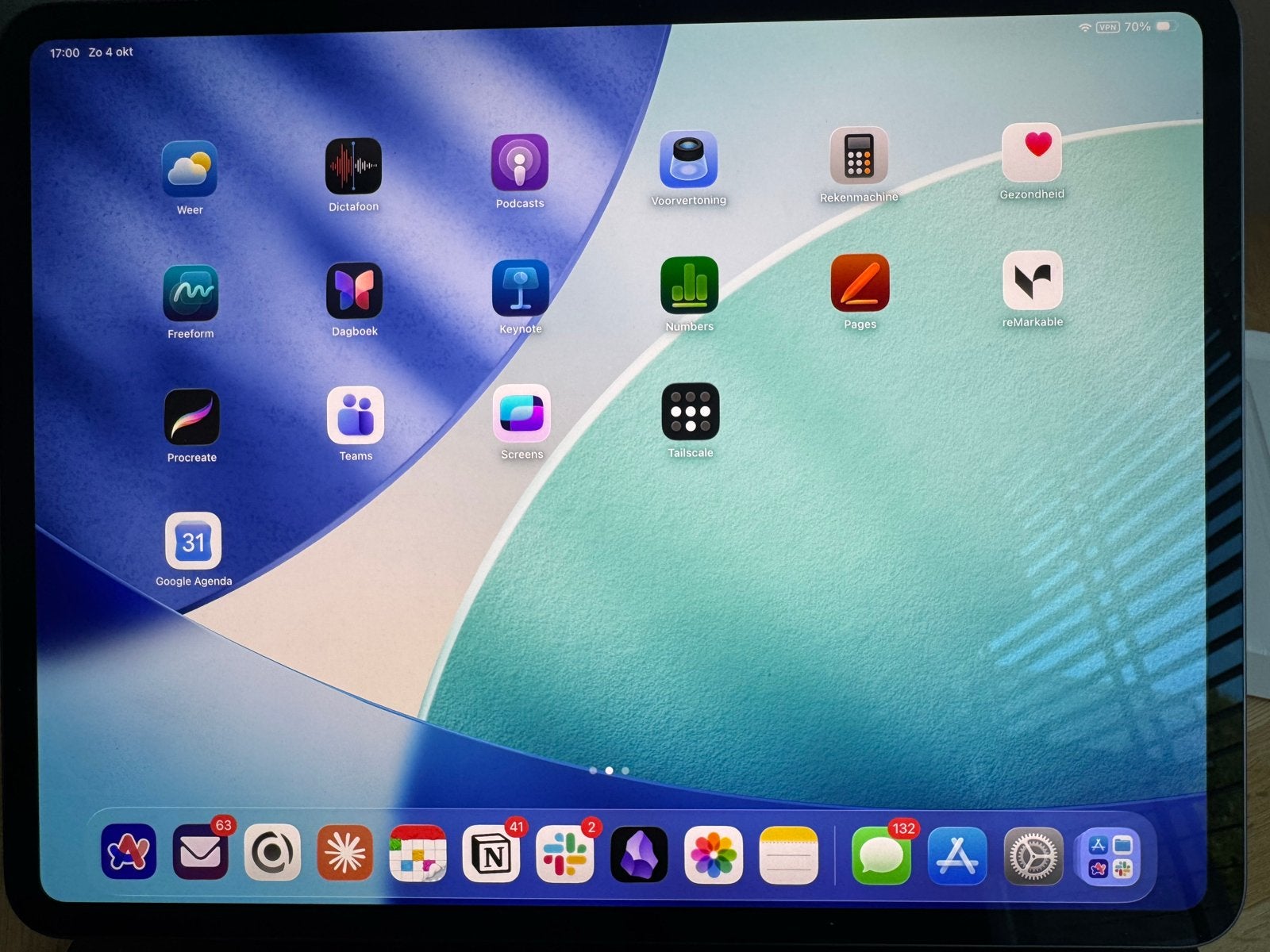Open the Freeform app
This screenshot has height=952, width=1270.
click(x=190, y=293)
